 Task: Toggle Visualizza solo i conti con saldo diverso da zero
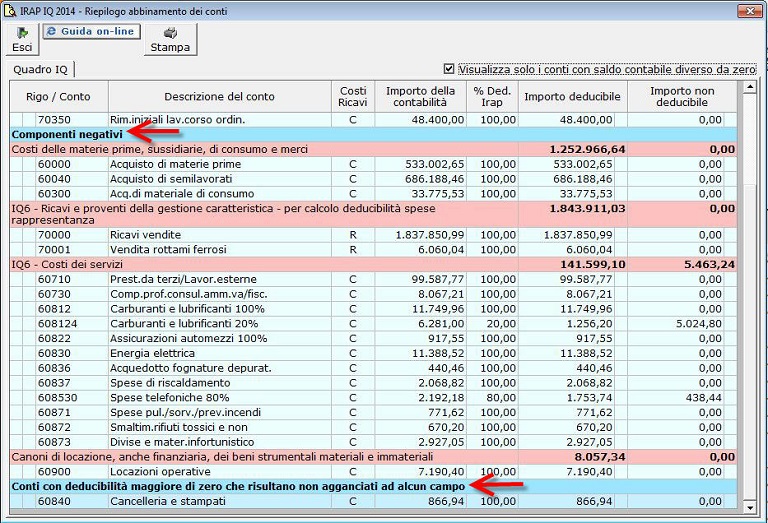449,69
